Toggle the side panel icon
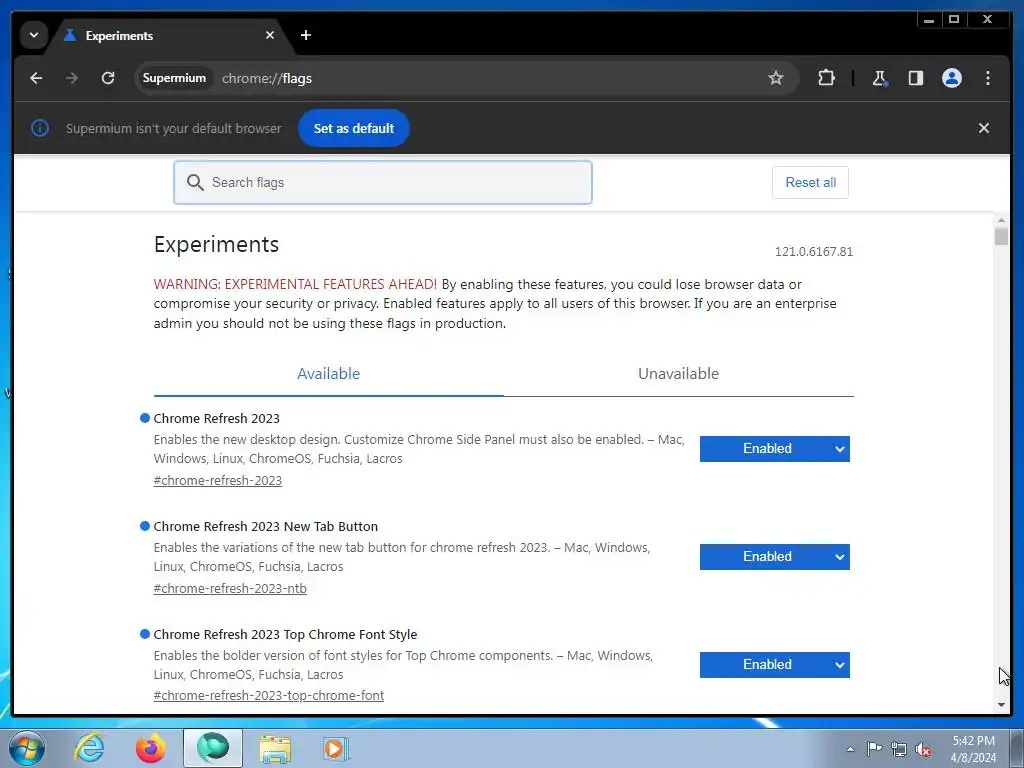The image size is (1024, 768). 916,78
